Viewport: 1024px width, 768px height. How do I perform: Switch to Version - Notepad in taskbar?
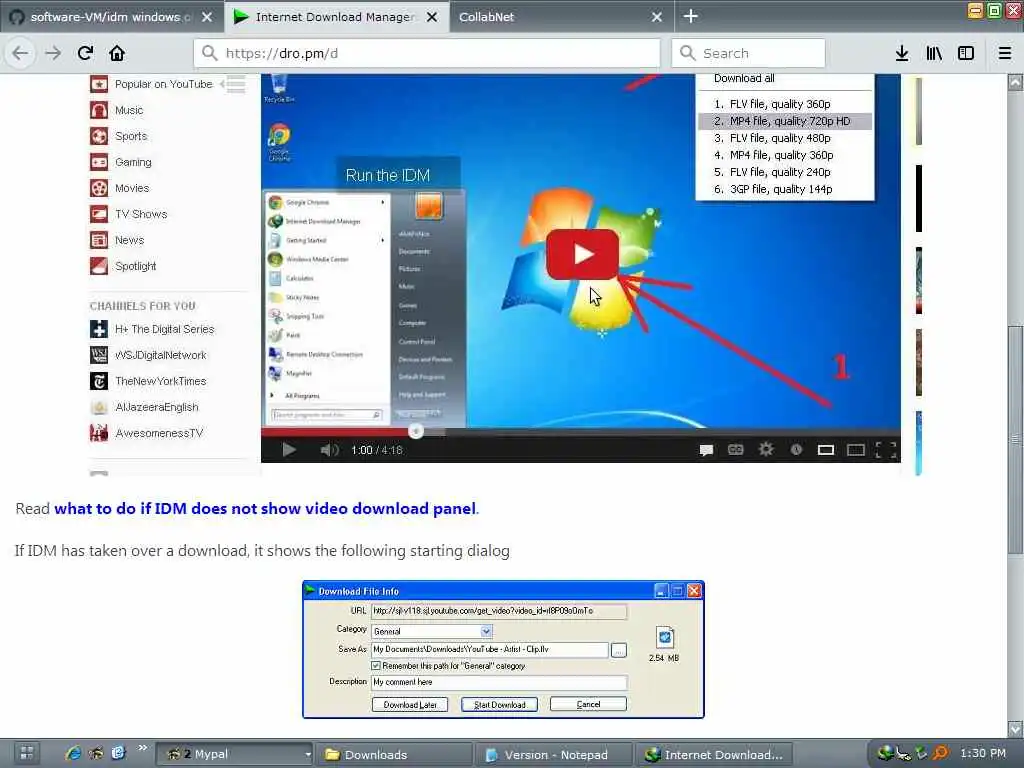click(x=554, y=754)
